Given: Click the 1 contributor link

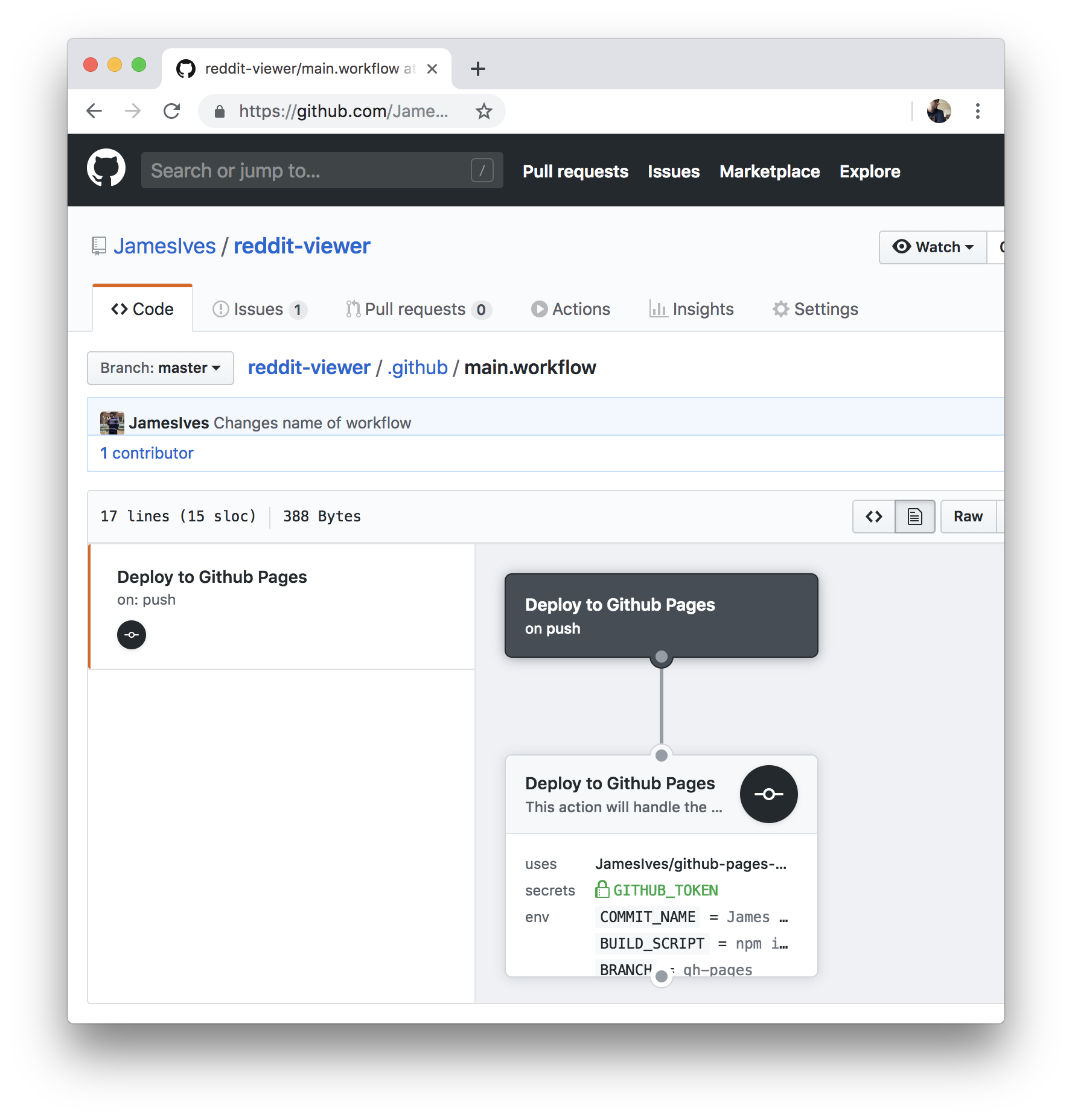Looking at the screenshot, I should [x=147, y=453].
